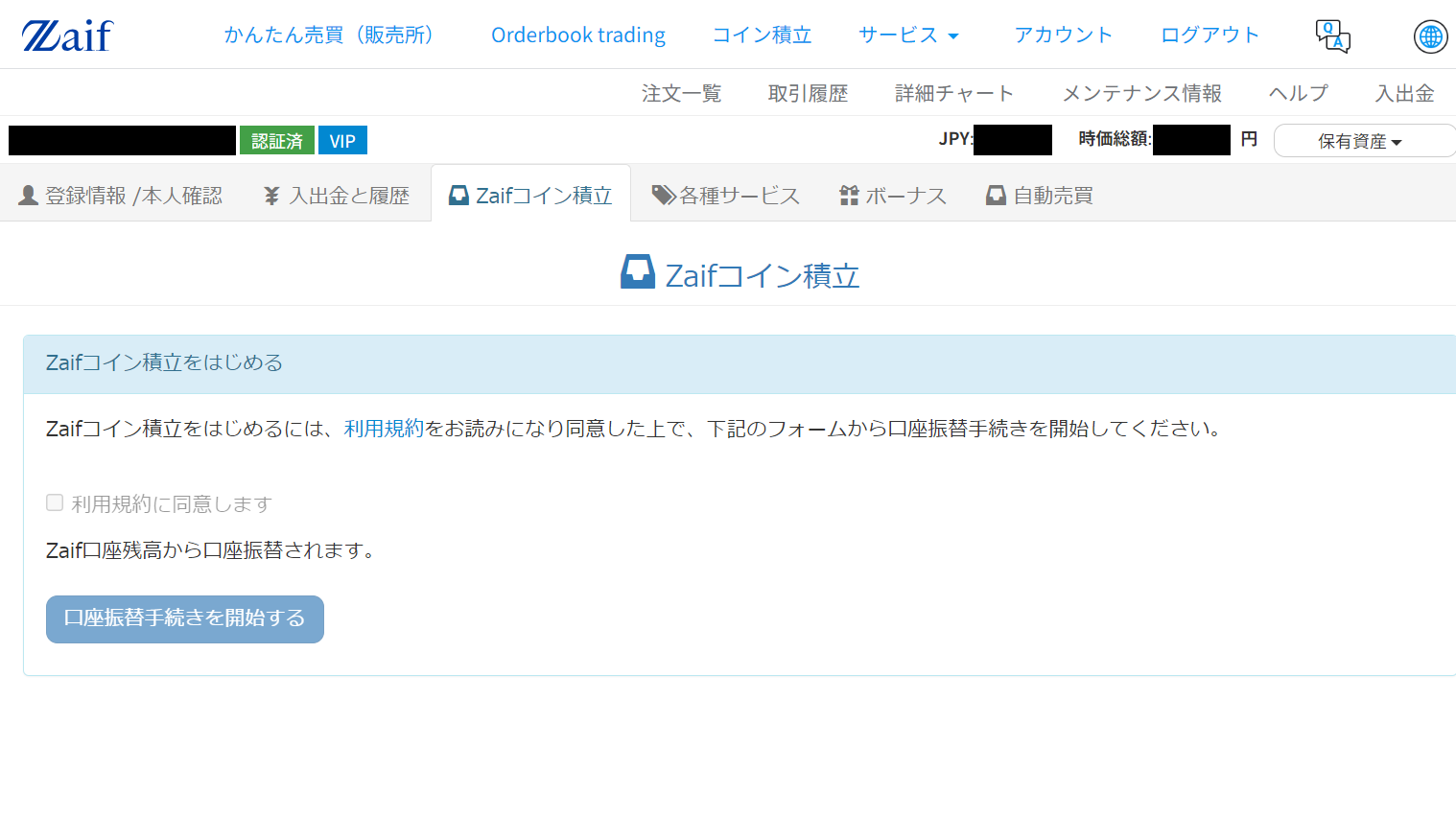Click the inbox icon on Zaifコイン積立 tab
The width and height of the screenshot is (1456, 816).
click(x=459, y=196)
